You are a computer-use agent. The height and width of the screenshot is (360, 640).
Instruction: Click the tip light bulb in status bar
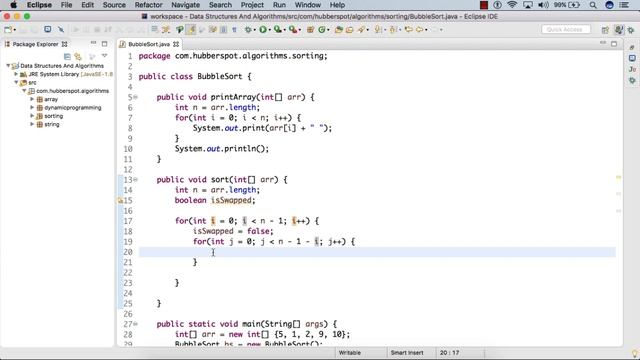point(635,353)
